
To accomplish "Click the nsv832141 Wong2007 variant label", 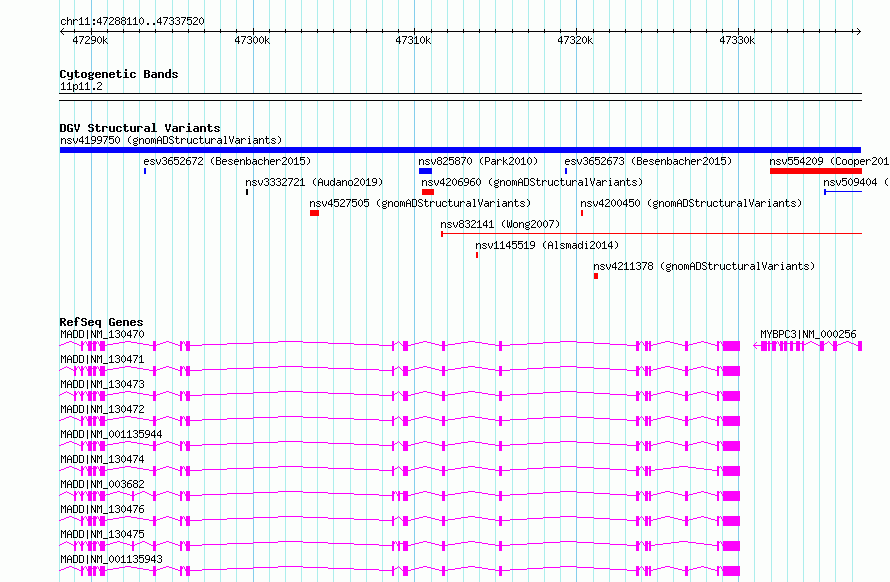I will pyautogui.click(x=500, y=224).
